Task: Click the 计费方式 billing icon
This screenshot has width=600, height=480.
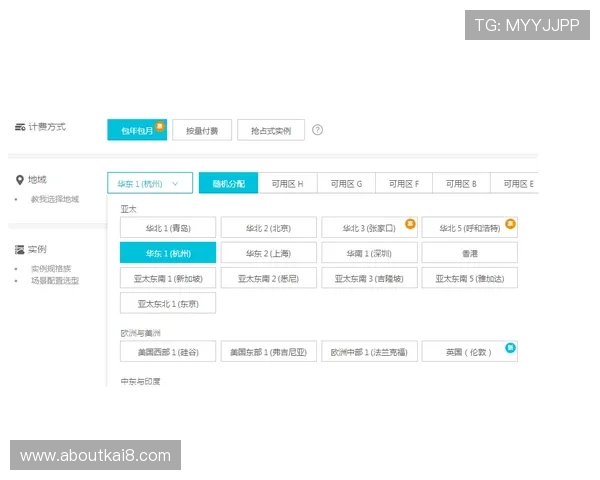Action: pyautogui.click(x=20, y=127)
